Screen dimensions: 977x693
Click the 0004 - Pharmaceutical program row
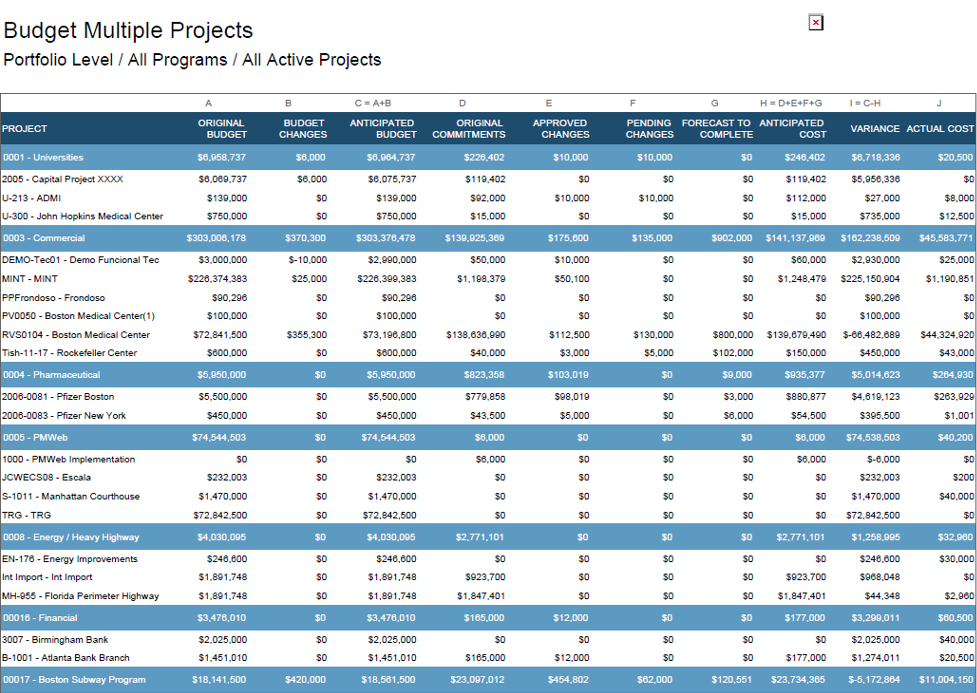click(51, 375)
